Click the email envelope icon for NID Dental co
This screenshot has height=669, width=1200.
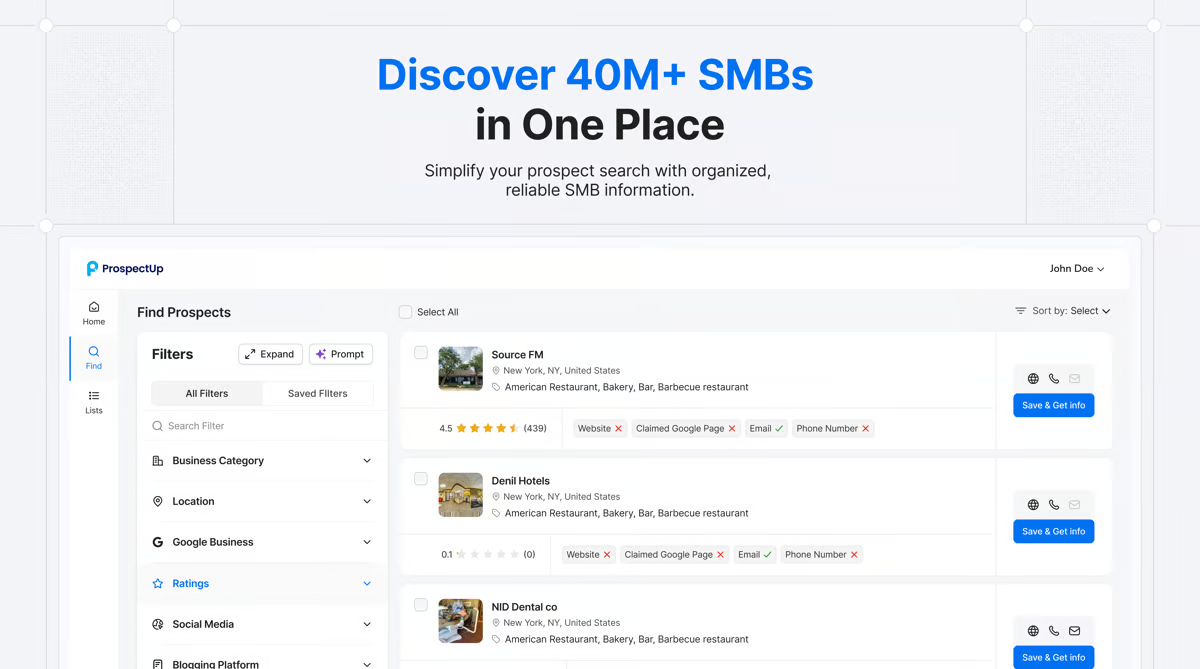(x=1075, y=631)
